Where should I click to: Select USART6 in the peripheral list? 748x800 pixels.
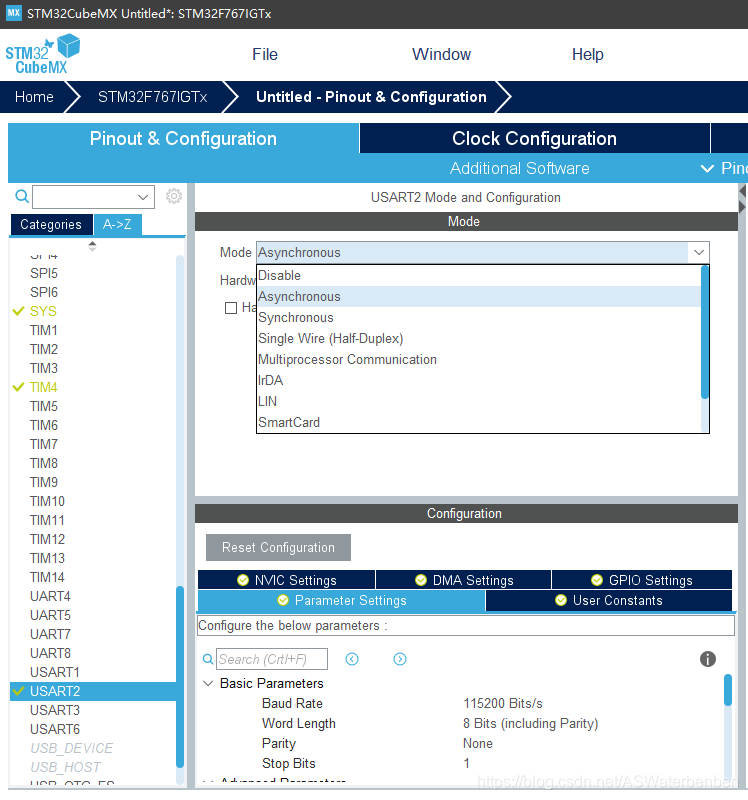55,729
